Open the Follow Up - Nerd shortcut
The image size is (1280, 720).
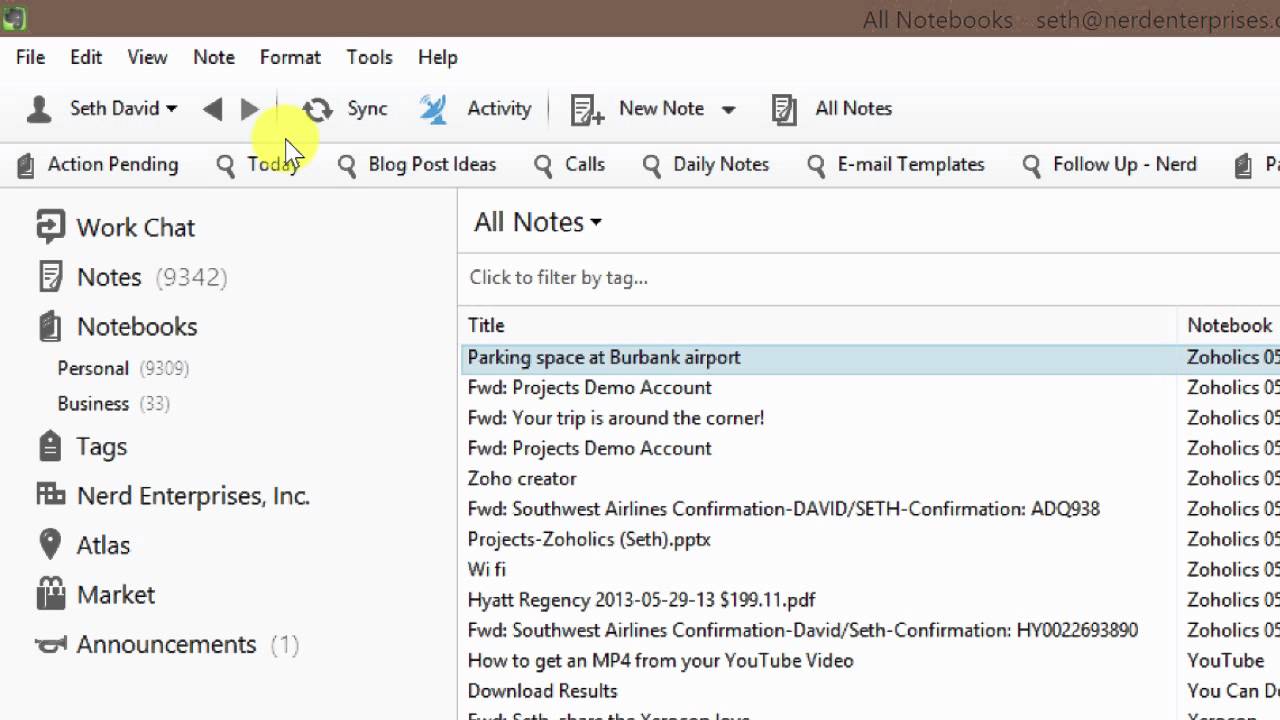coord(1125,165)
